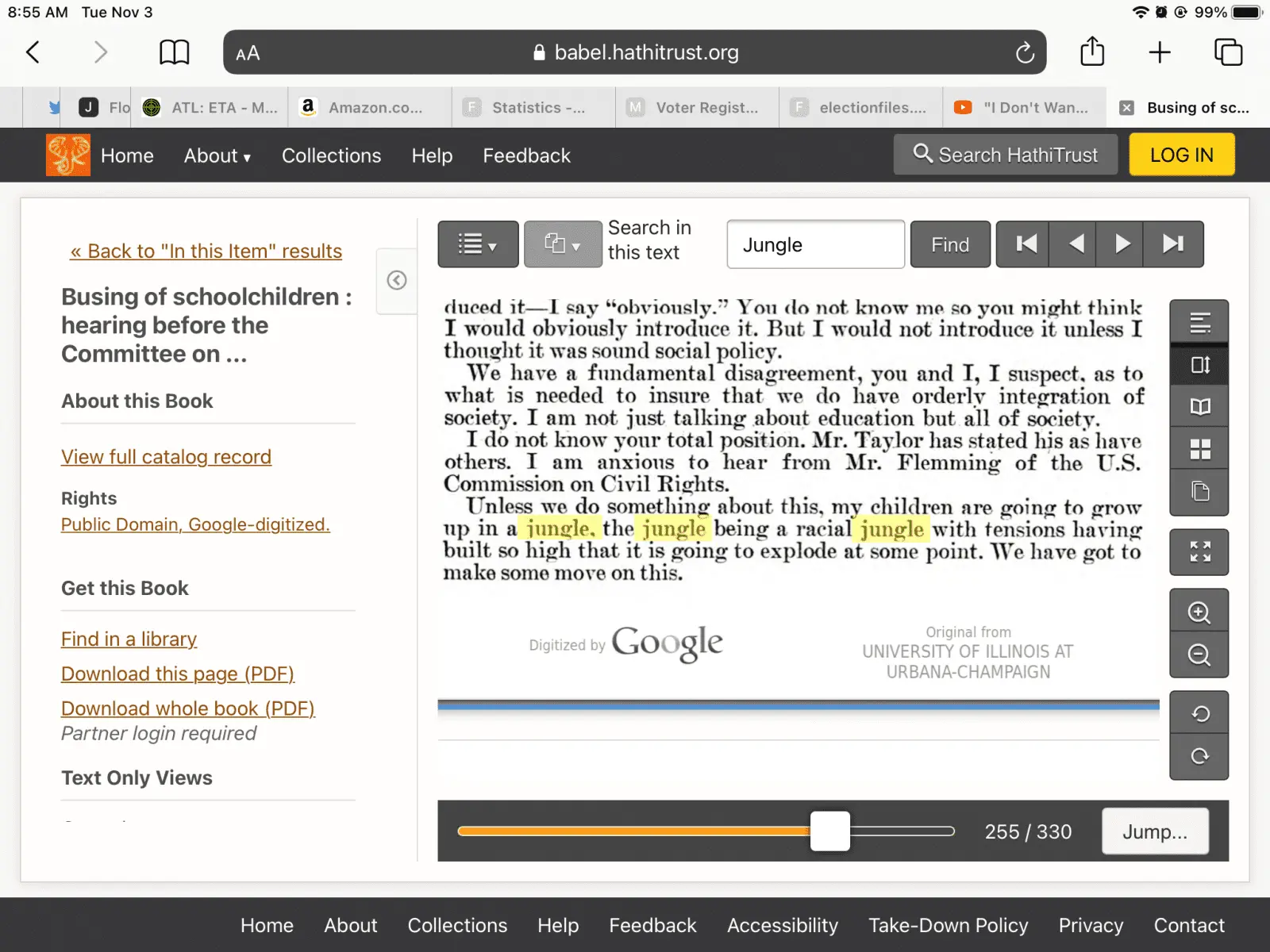
Task: Expand the About menu in navbar
Action: click(217, 155)
